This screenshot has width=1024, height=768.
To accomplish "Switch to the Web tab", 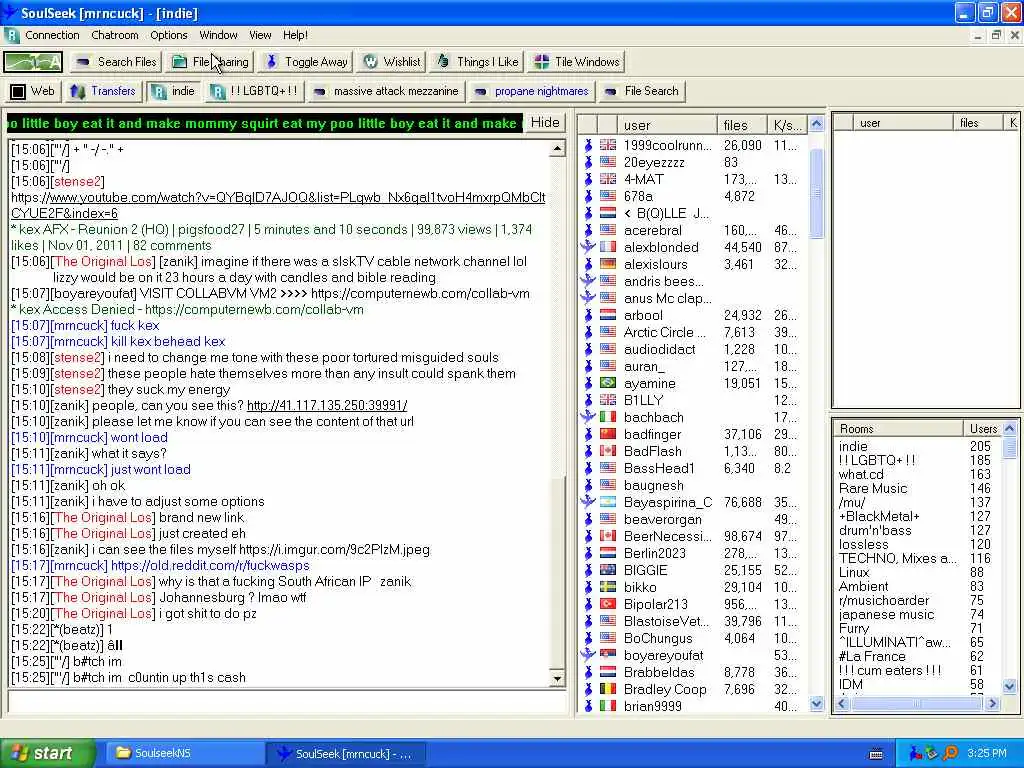I will [33, 91].
